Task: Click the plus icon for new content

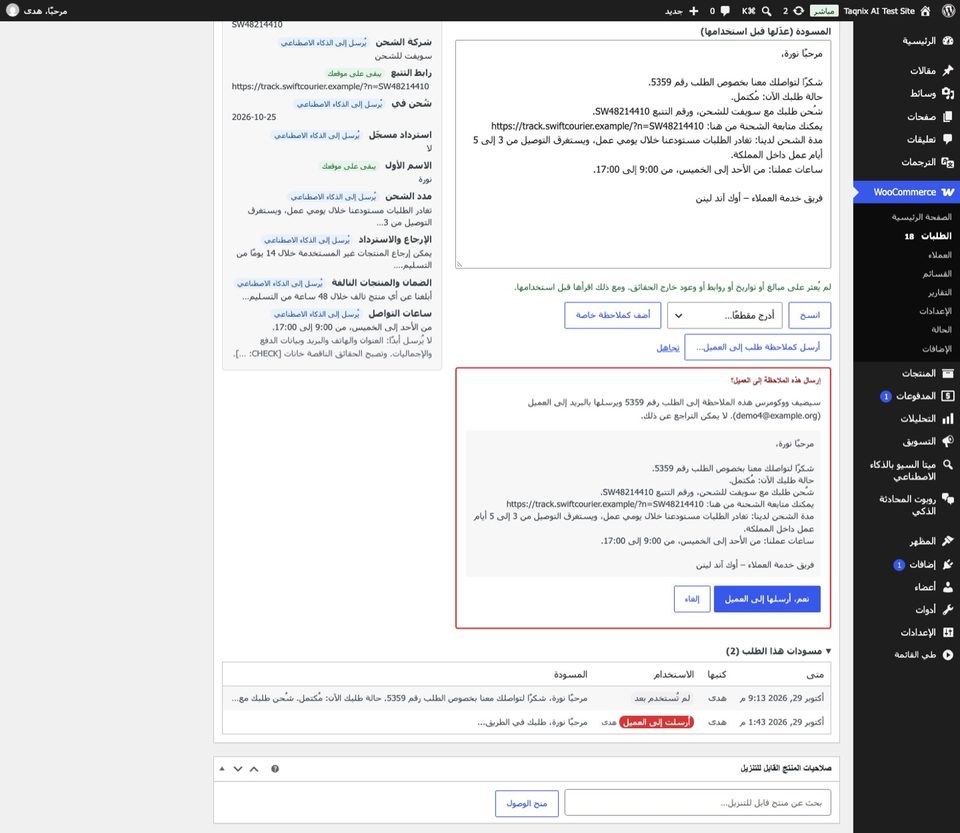Action: [693, 10]
